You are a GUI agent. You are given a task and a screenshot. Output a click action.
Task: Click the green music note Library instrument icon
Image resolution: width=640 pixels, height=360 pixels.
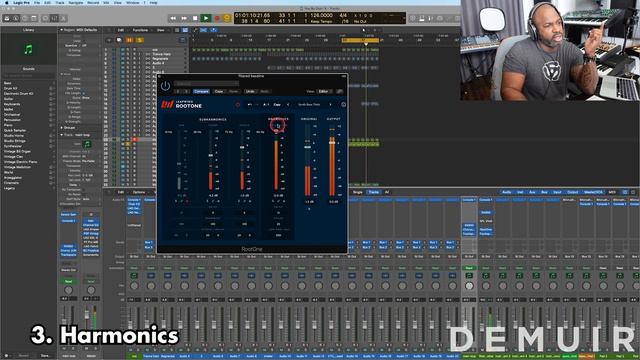pyautogui.click(x=28, y=50)
